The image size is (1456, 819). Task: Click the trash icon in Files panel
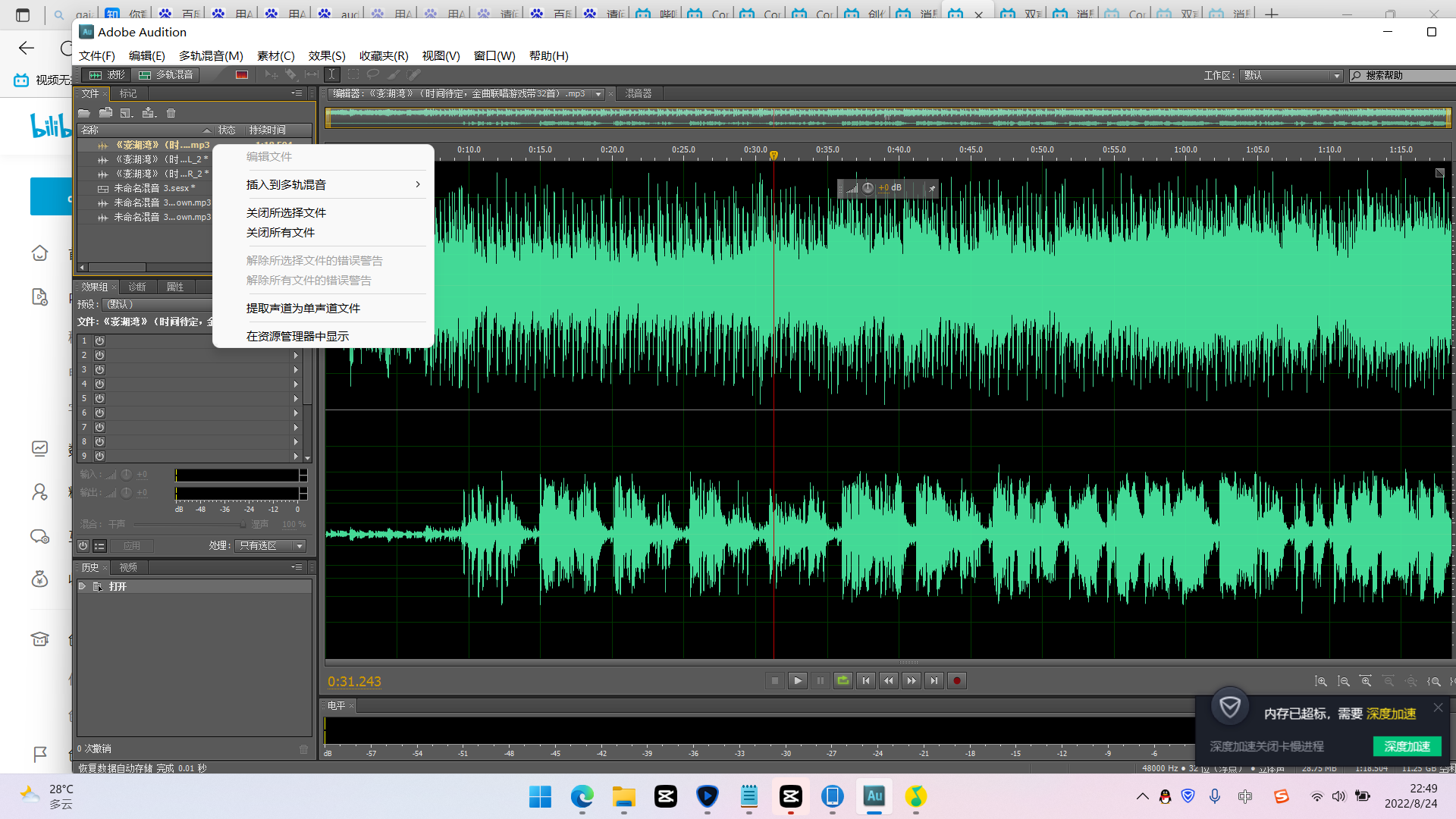[171, 113]
